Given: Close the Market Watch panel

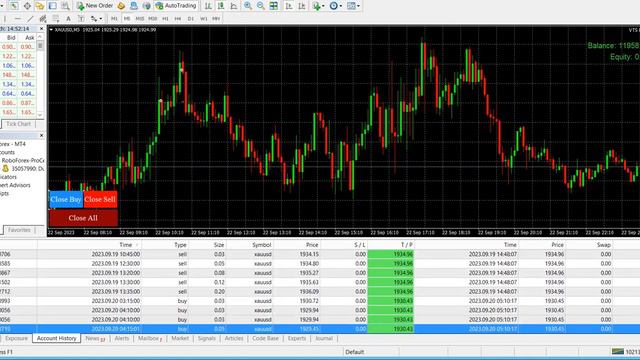Looking at the screenshot, I should click(x=41, y=29).
